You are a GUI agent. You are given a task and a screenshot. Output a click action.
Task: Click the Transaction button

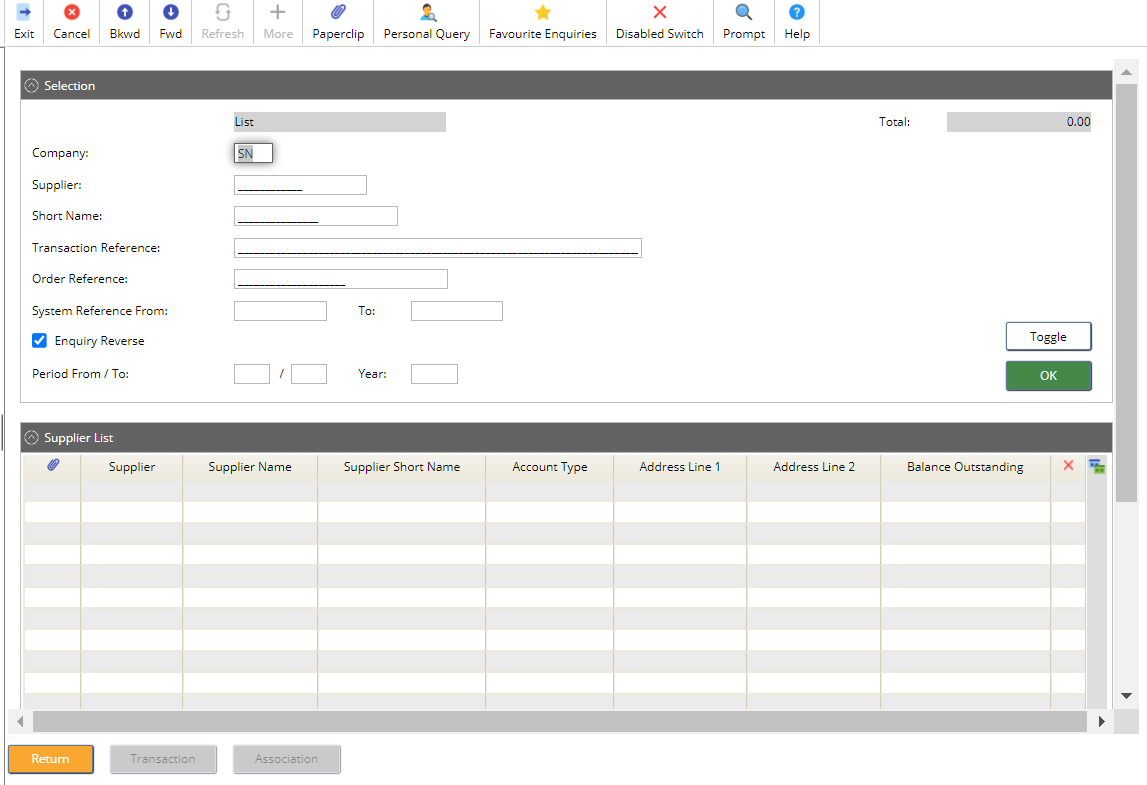[x=163, y=759]
